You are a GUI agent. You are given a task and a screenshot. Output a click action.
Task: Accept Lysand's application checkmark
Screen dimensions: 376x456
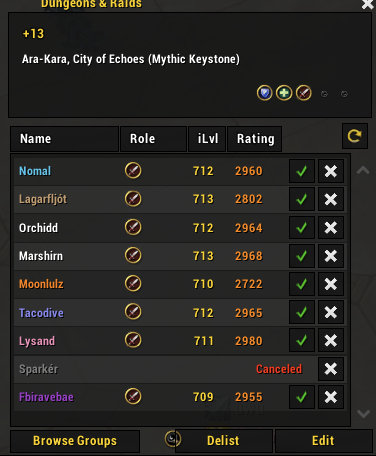pos(302,341)
